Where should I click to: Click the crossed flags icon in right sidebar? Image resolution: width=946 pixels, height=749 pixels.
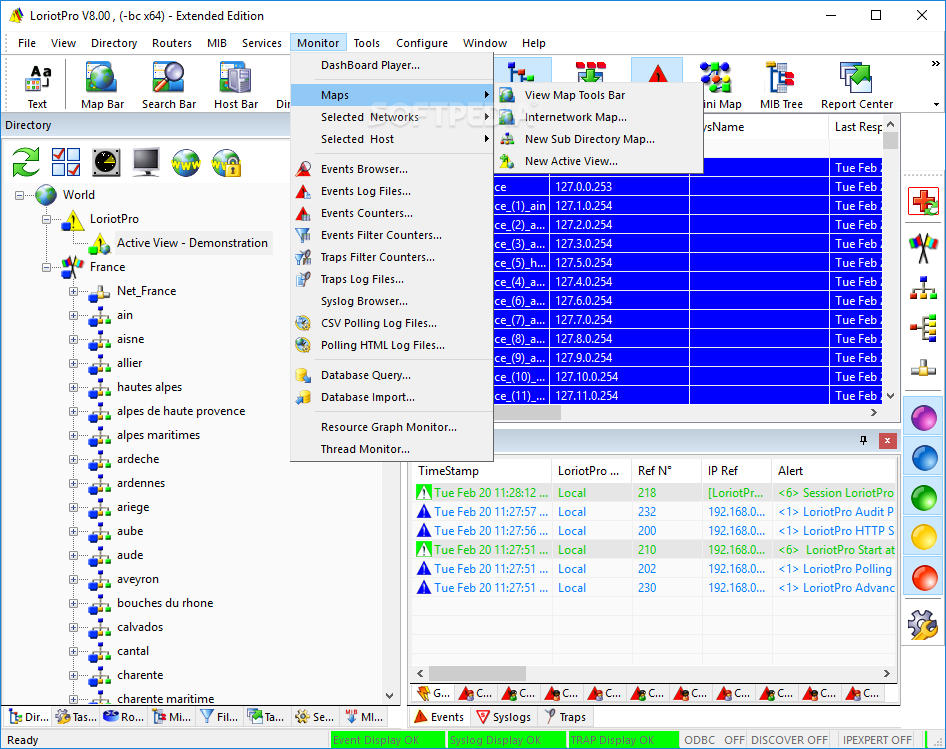pyautogui.click(x=923, y=247)
